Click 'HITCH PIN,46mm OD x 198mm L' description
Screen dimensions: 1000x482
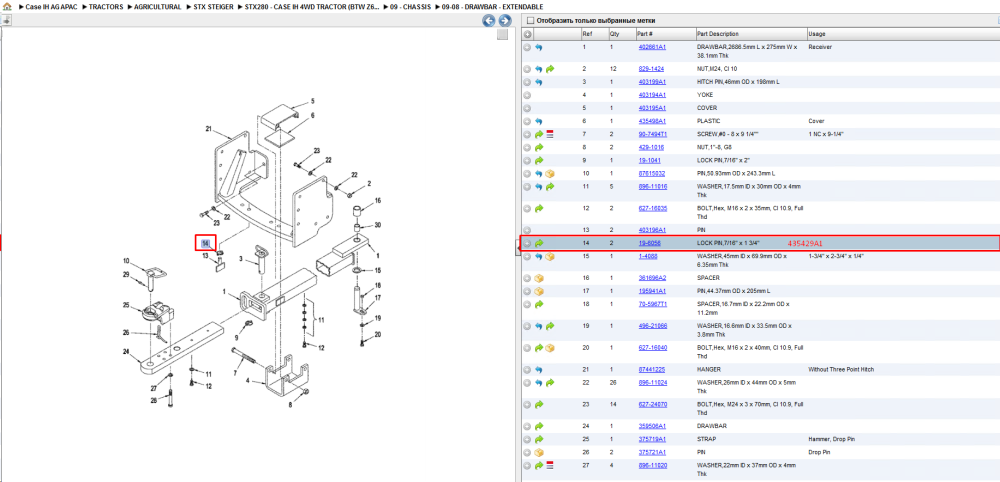739,82
